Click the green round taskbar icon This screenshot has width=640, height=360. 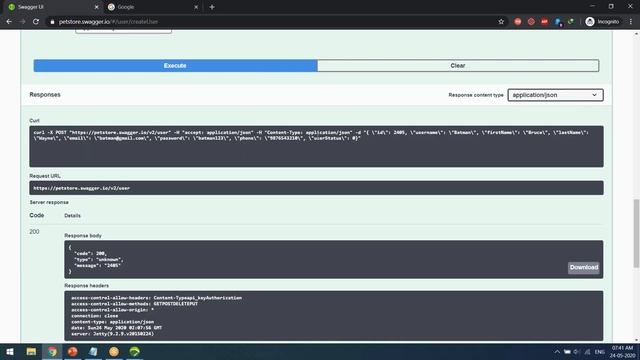135,351
